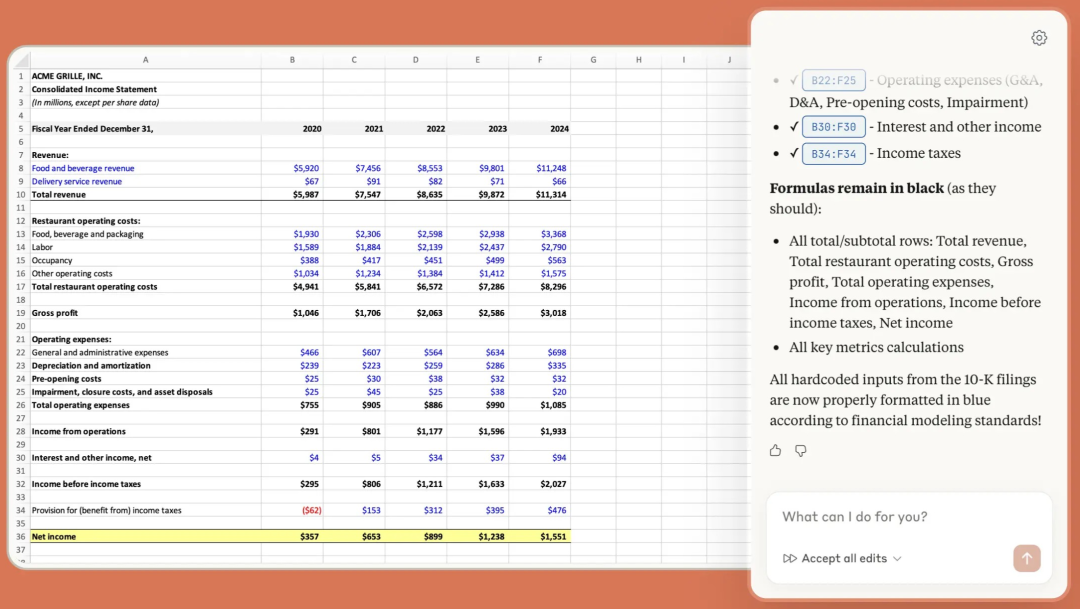Click the fast-forward icon beside Accept all edits
This screenshot has height=609, width=1080.
point(790,559)
